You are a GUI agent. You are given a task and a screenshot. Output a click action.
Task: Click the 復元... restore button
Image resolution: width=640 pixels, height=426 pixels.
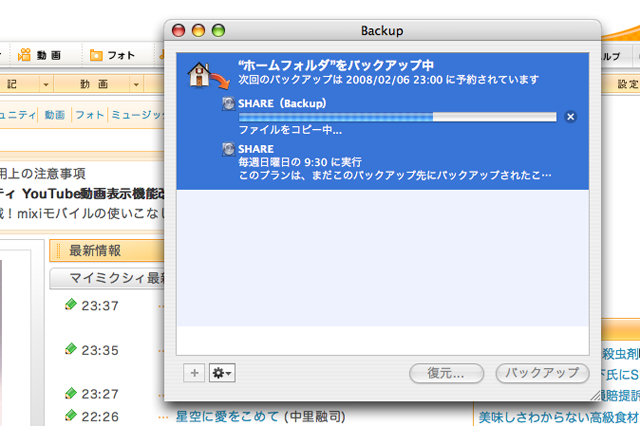pyautogui.click(x=446, y=373)
